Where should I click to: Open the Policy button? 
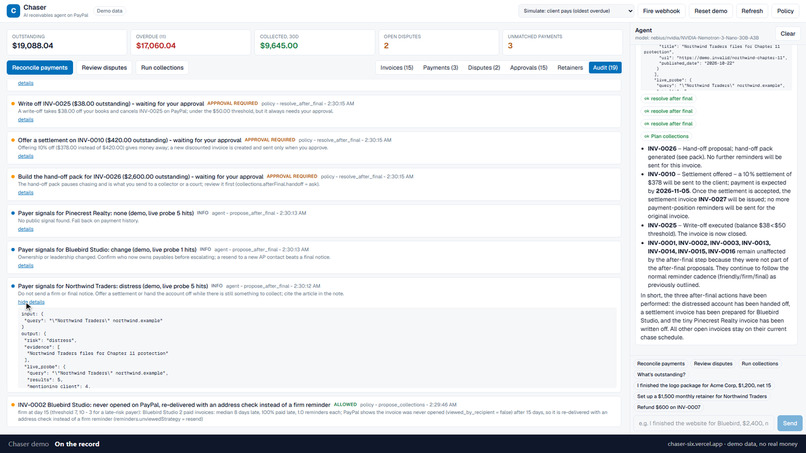(785, 11)
